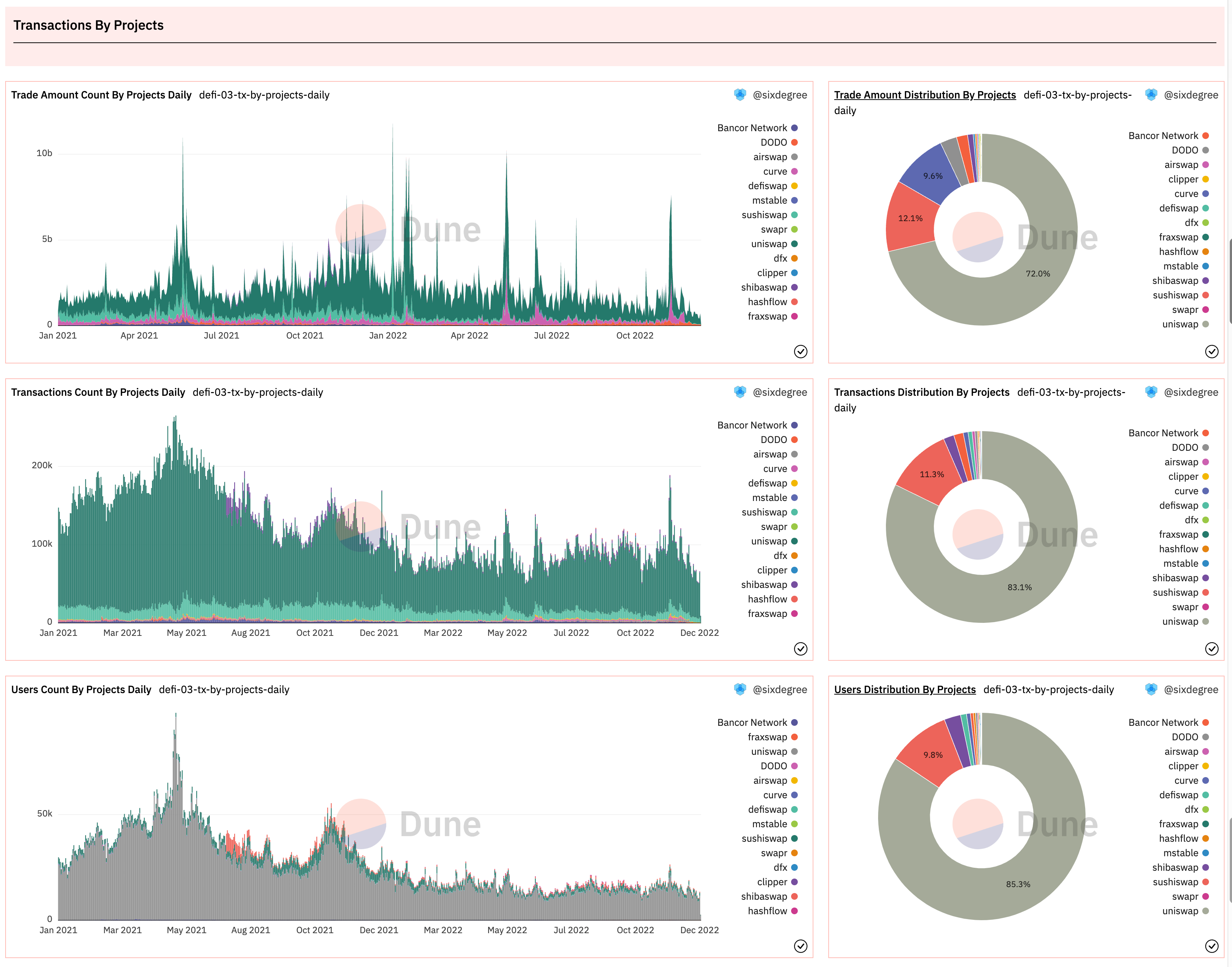Click DODO color dot in Trade Amount Count legend
The width and height of the screenshot is (1232, 967).
click(x=794, y=143)
